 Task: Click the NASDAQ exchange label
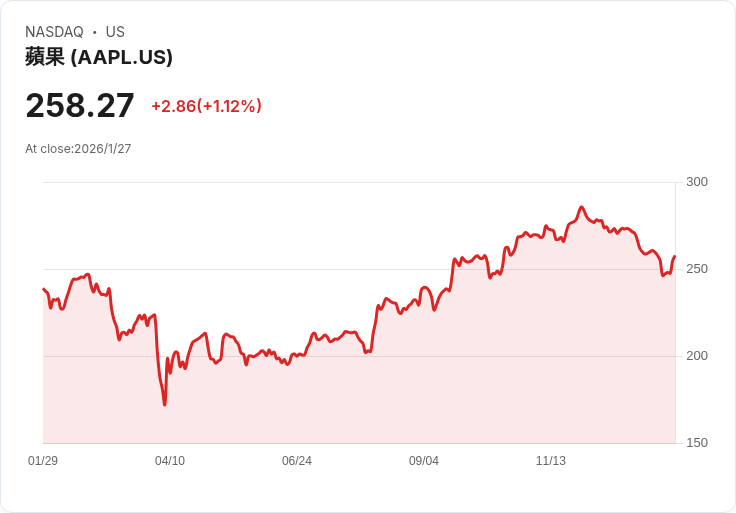point(54,32)
